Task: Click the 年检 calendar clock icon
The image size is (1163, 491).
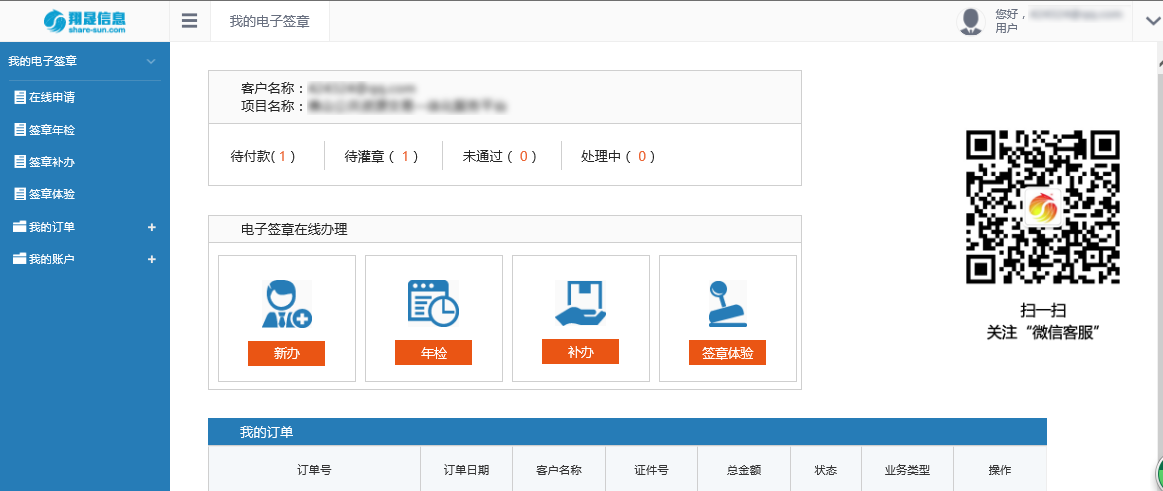Action: coord(433,304)
